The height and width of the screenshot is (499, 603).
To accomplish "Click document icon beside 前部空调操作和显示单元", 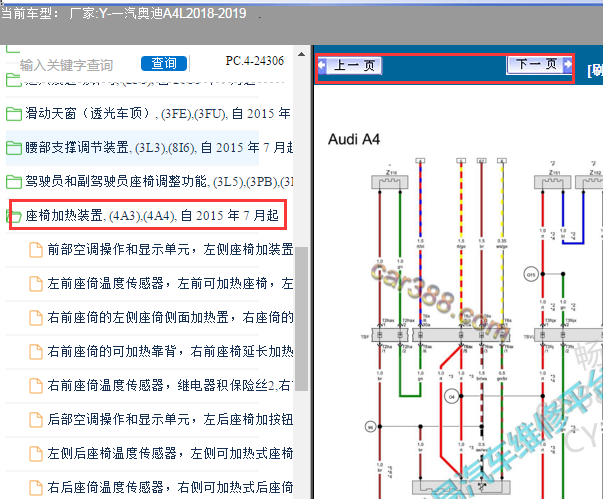I will [36, 250].
